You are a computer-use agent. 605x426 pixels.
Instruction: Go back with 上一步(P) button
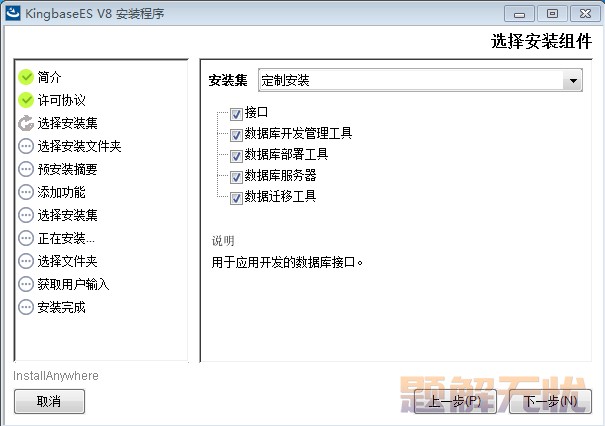(455, 401)
